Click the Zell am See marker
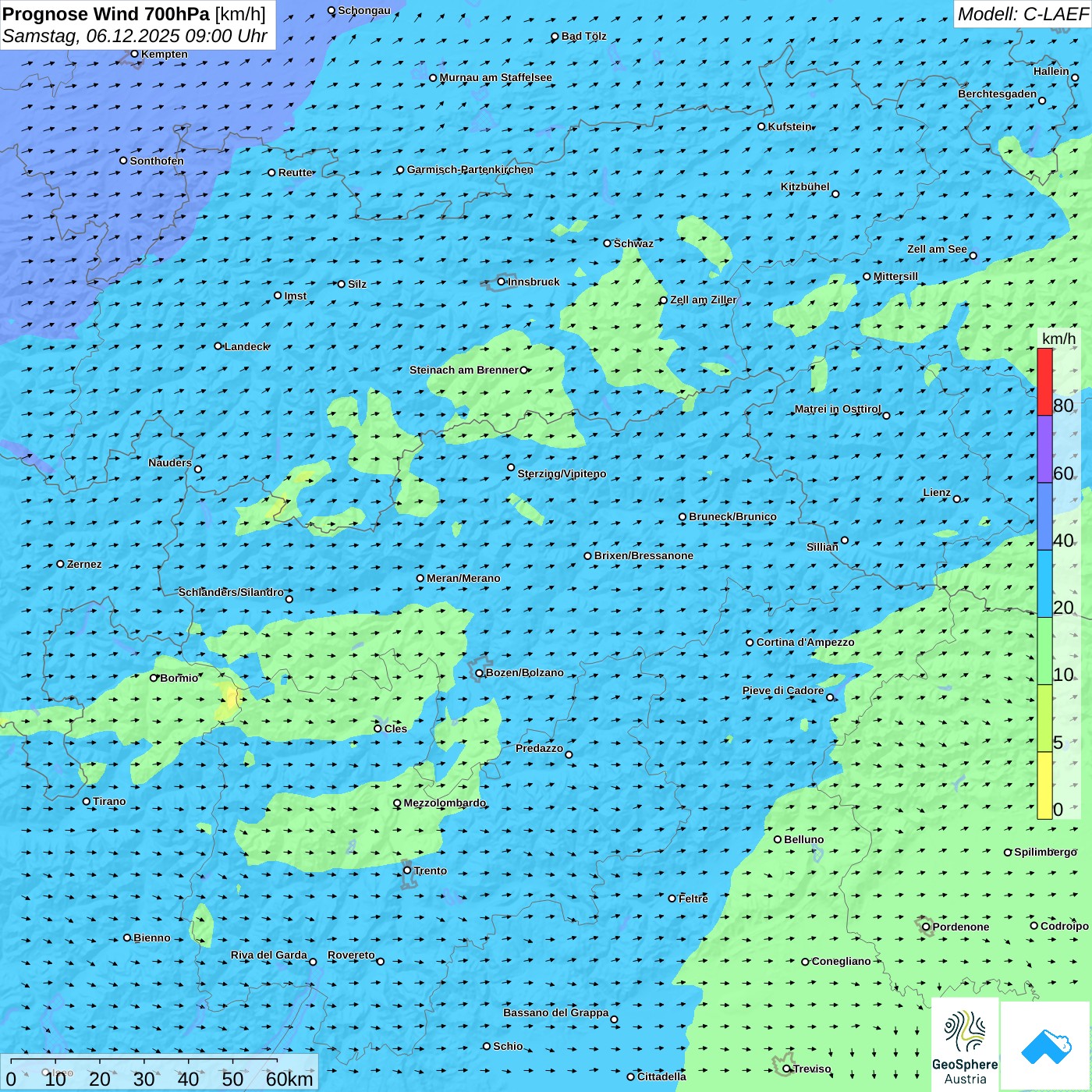Image resolution: width=1092 pixels, height=1092 pixels. pyautogui.click(x=973, y=256)
